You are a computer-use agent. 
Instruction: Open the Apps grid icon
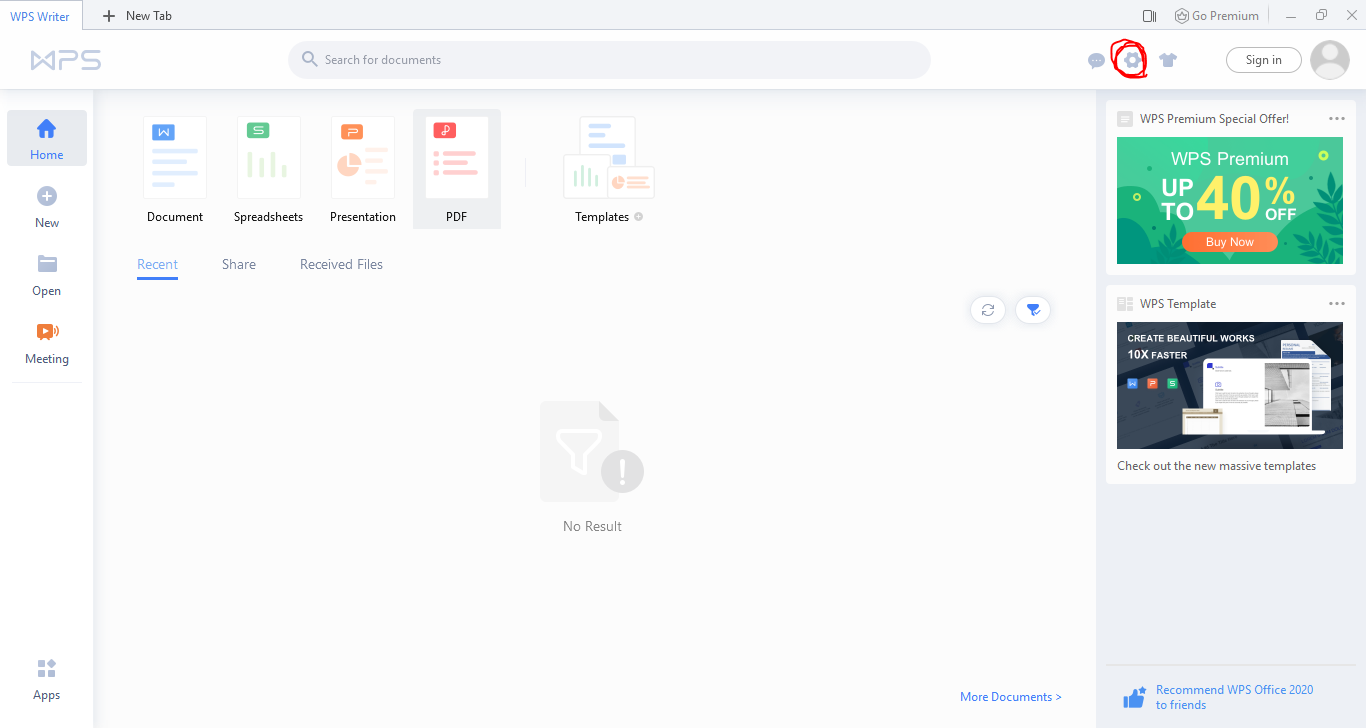tap(47, 668)
